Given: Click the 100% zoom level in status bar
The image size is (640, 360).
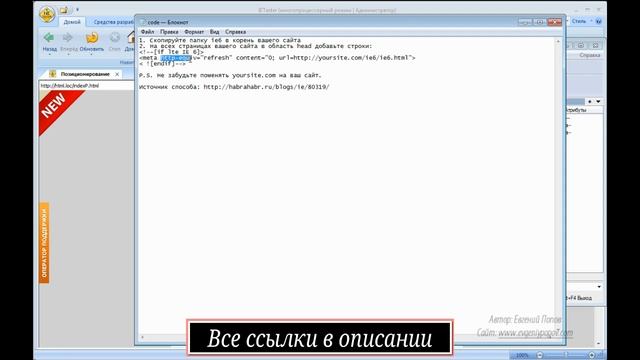Looking at the screenshot, I should click(522, 356).
